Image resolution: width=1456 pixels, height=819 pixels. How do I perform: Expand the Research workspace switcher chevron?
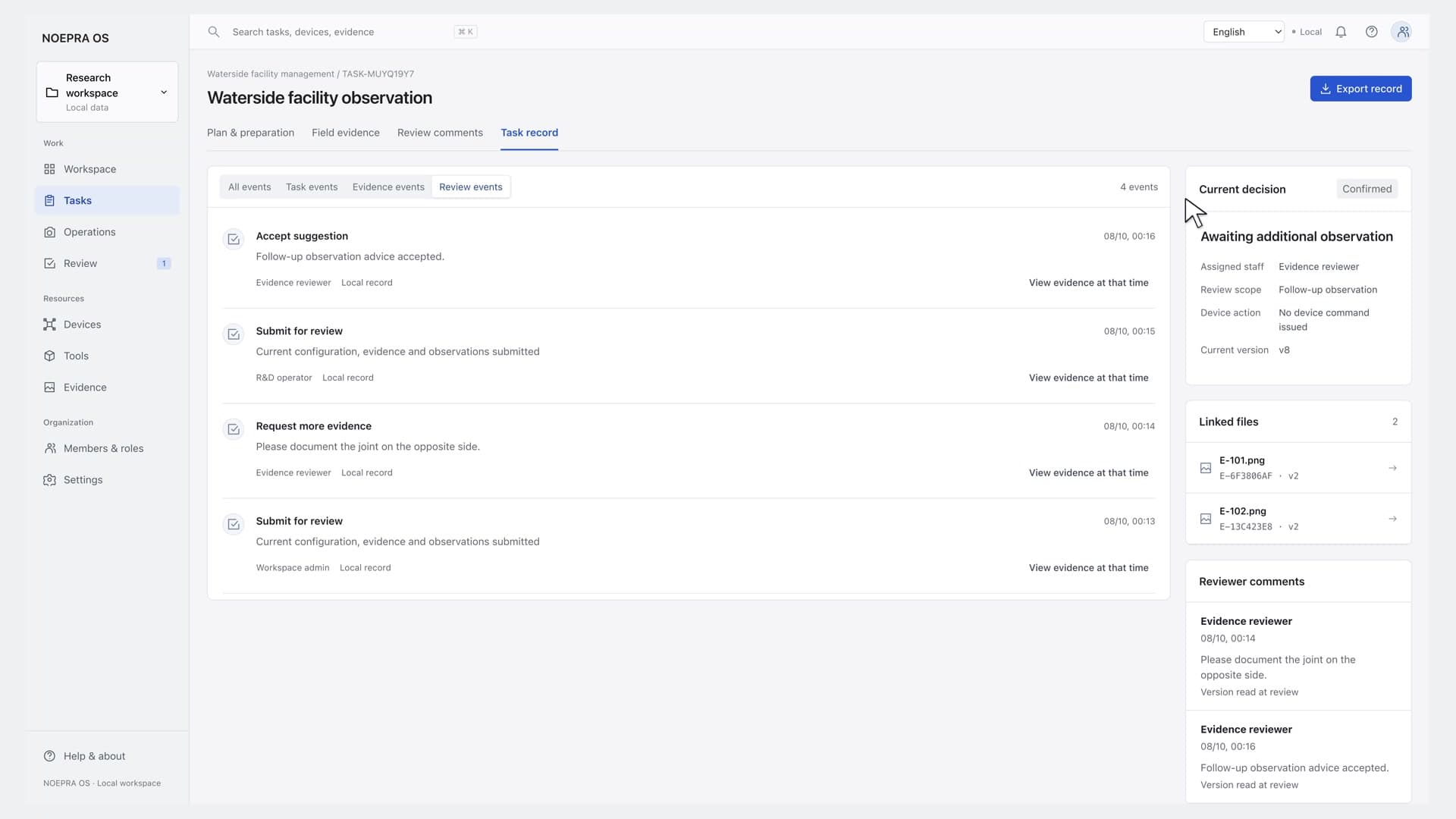pos(164,93)
